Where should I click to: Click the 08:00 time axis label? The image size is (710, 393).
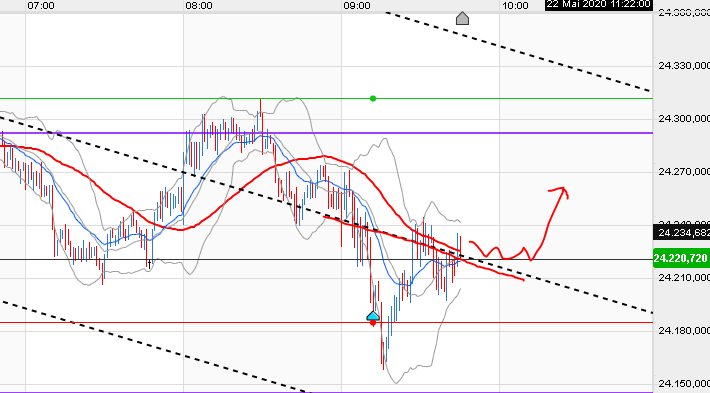tap(199, 5)
